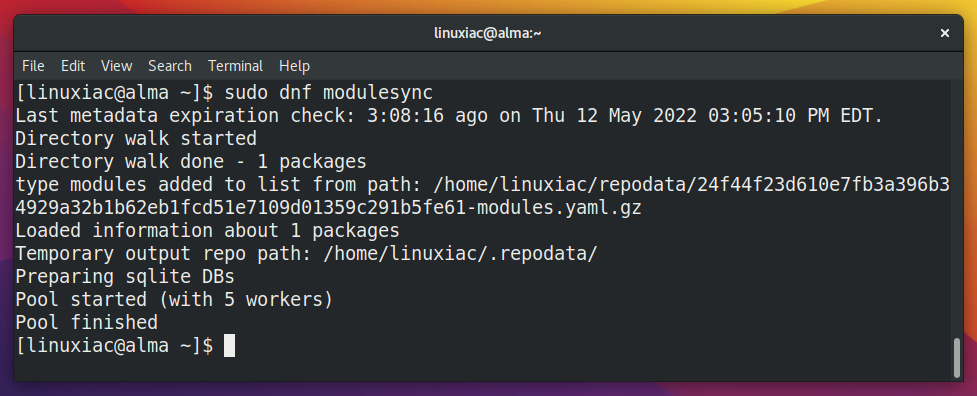Open the File menu
977x396 pixels.
coord(33,66)
